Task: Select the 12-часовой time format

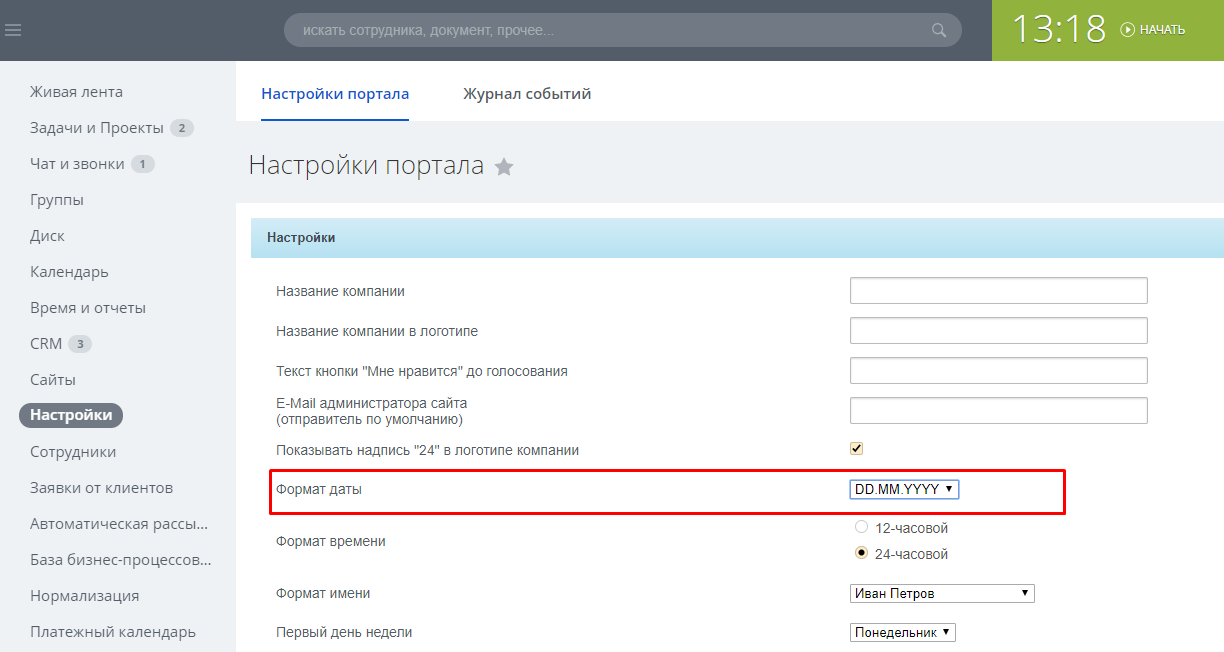Action: tap(862, 527)
